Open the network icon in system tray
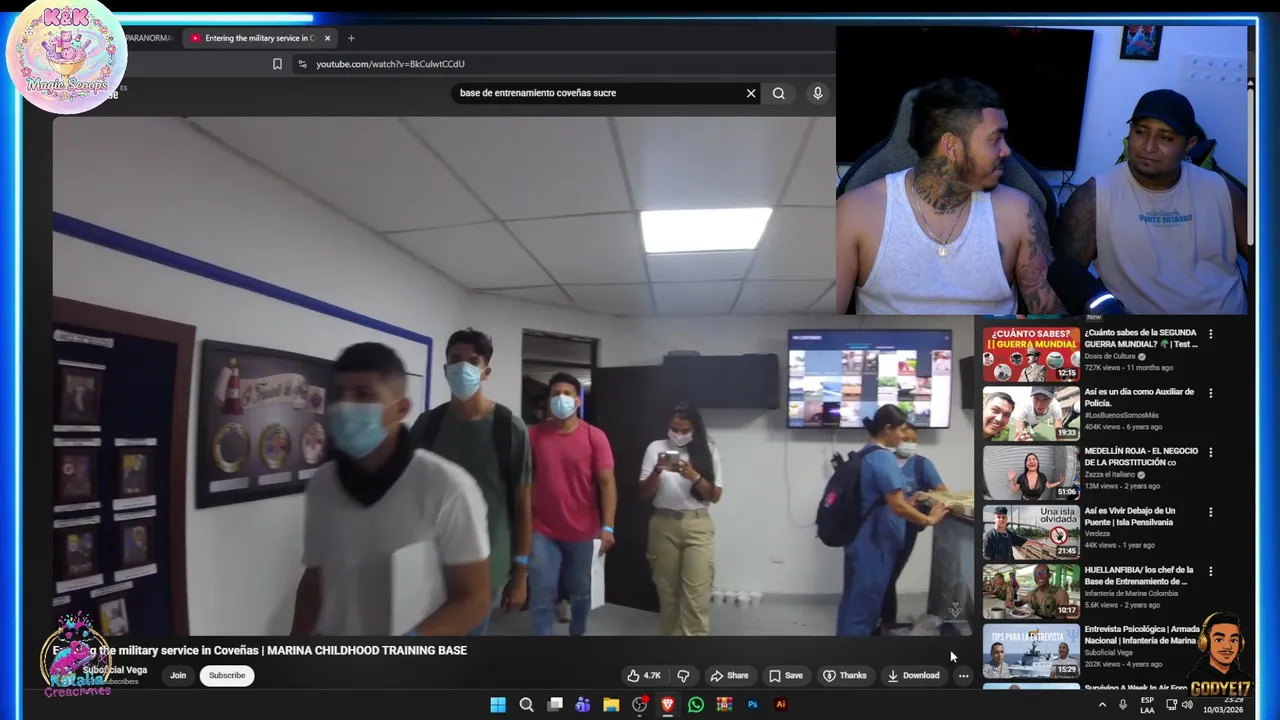Screen dimensions: 1280x720 pos(1171,704)
